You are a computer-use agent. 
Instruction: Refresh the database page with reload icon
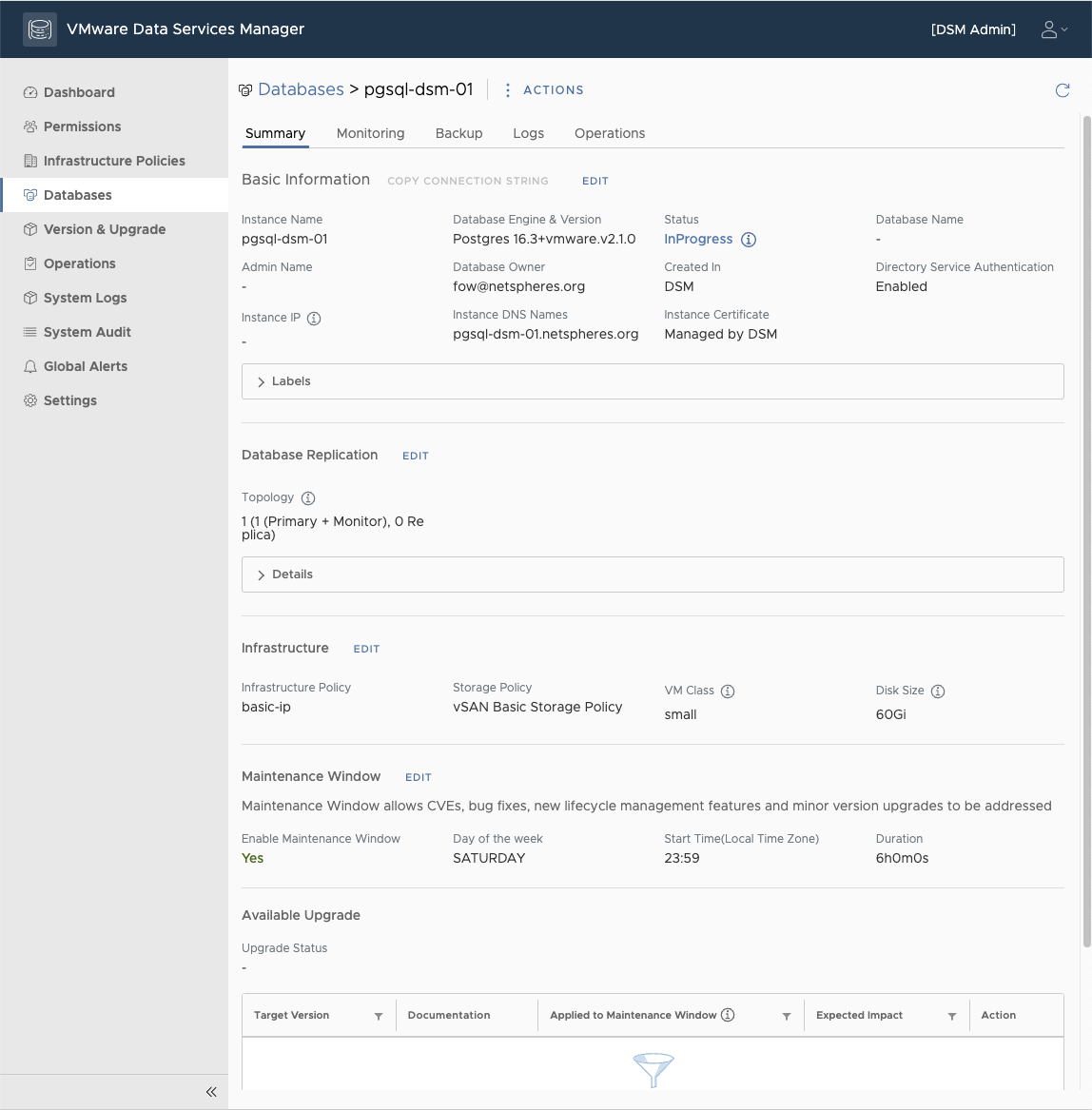pyautogui.click(x=1063, y=90)
